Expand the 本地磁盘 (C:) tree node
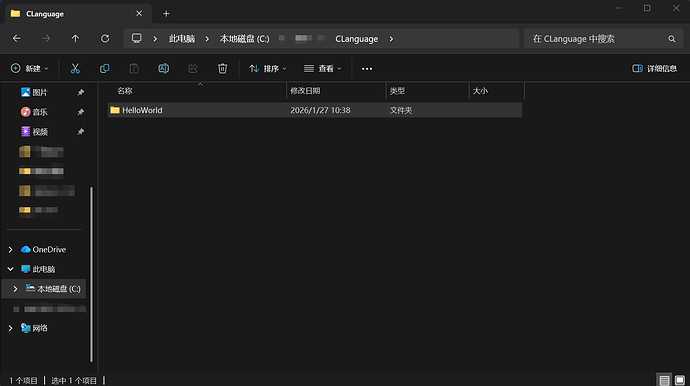The height and width of the screenshot is (386, 690). coord(15,289)
